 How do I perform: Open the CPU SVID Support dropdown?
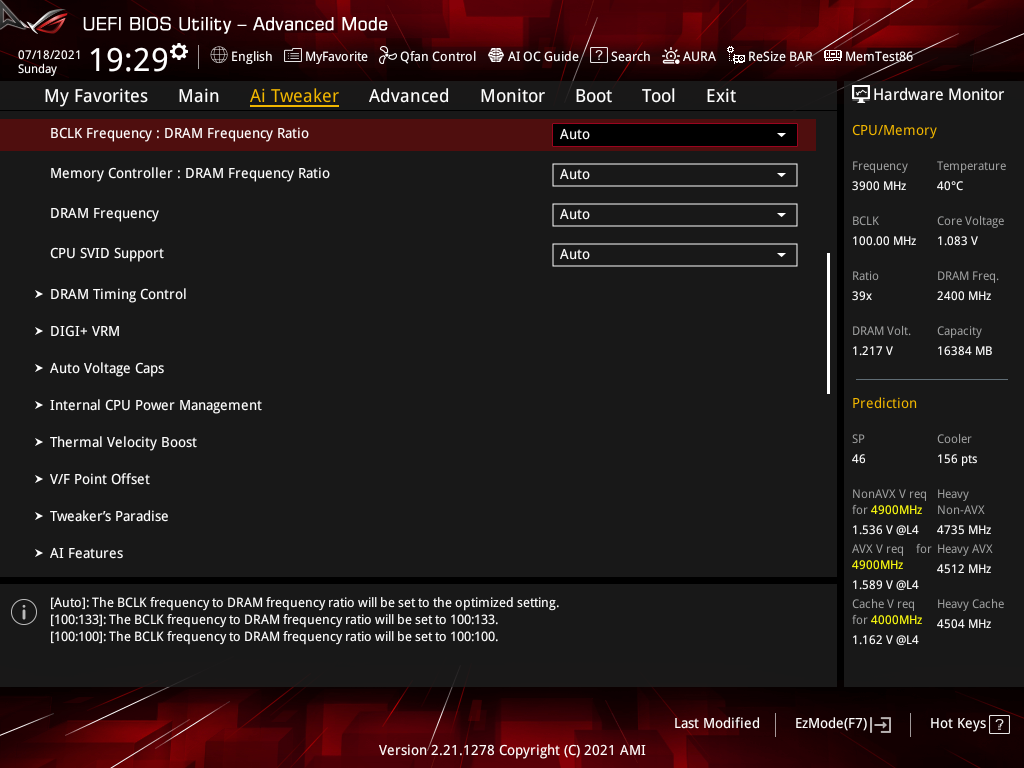point(674,254)
